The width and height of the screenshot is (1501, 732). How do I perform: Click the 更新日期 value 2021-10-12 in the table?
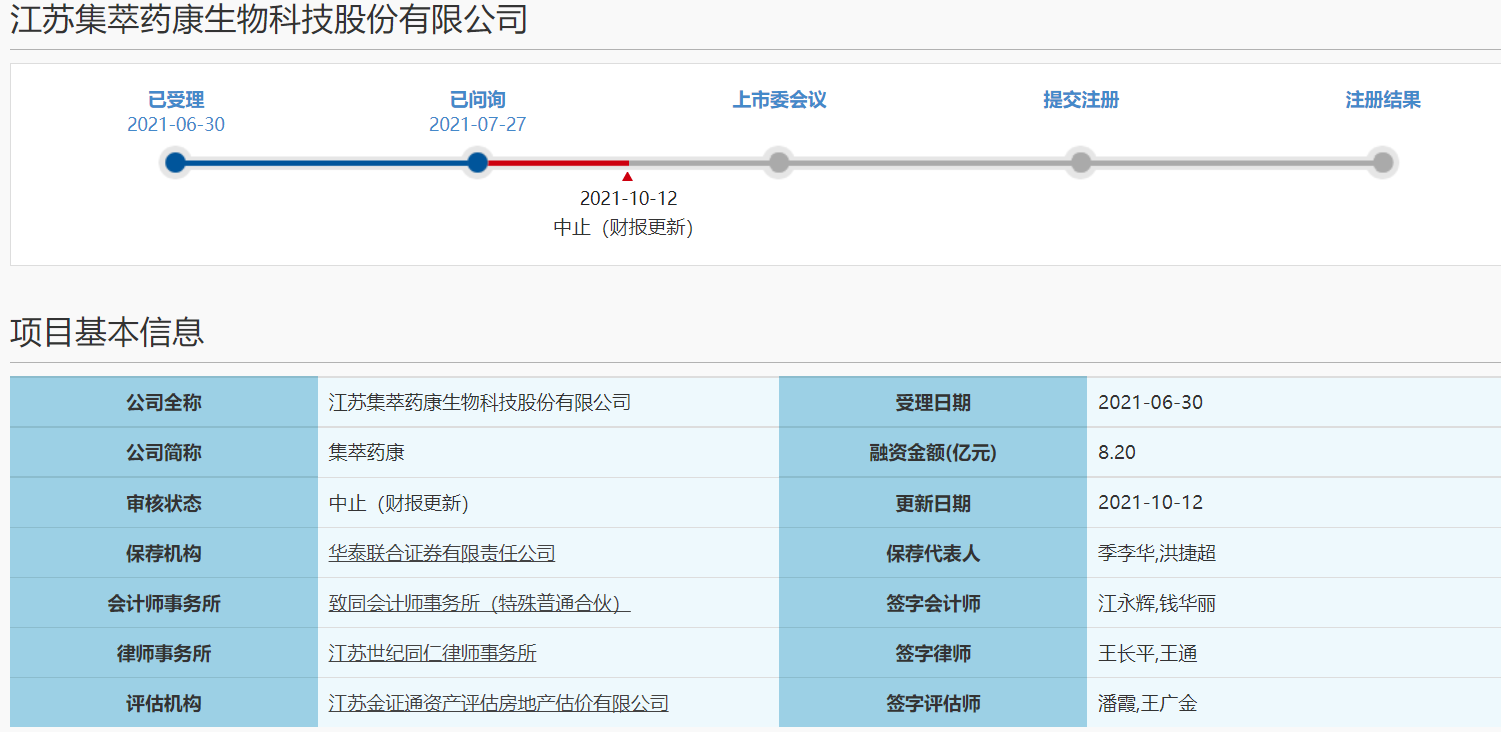pyautogui.click(x=1150, y=503)
